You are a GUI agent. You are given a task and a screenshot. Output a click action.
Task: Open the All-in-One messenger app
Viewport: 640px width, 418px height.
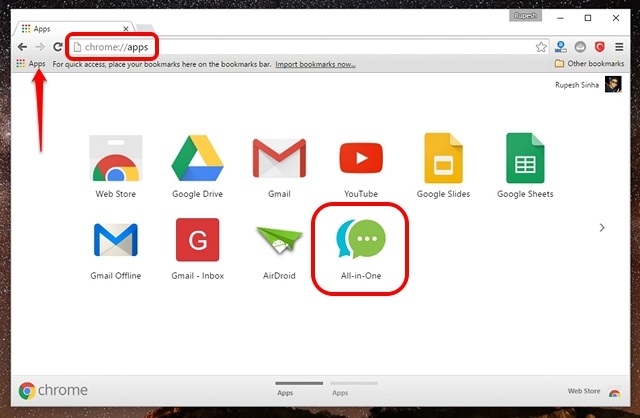click(361, 240)
